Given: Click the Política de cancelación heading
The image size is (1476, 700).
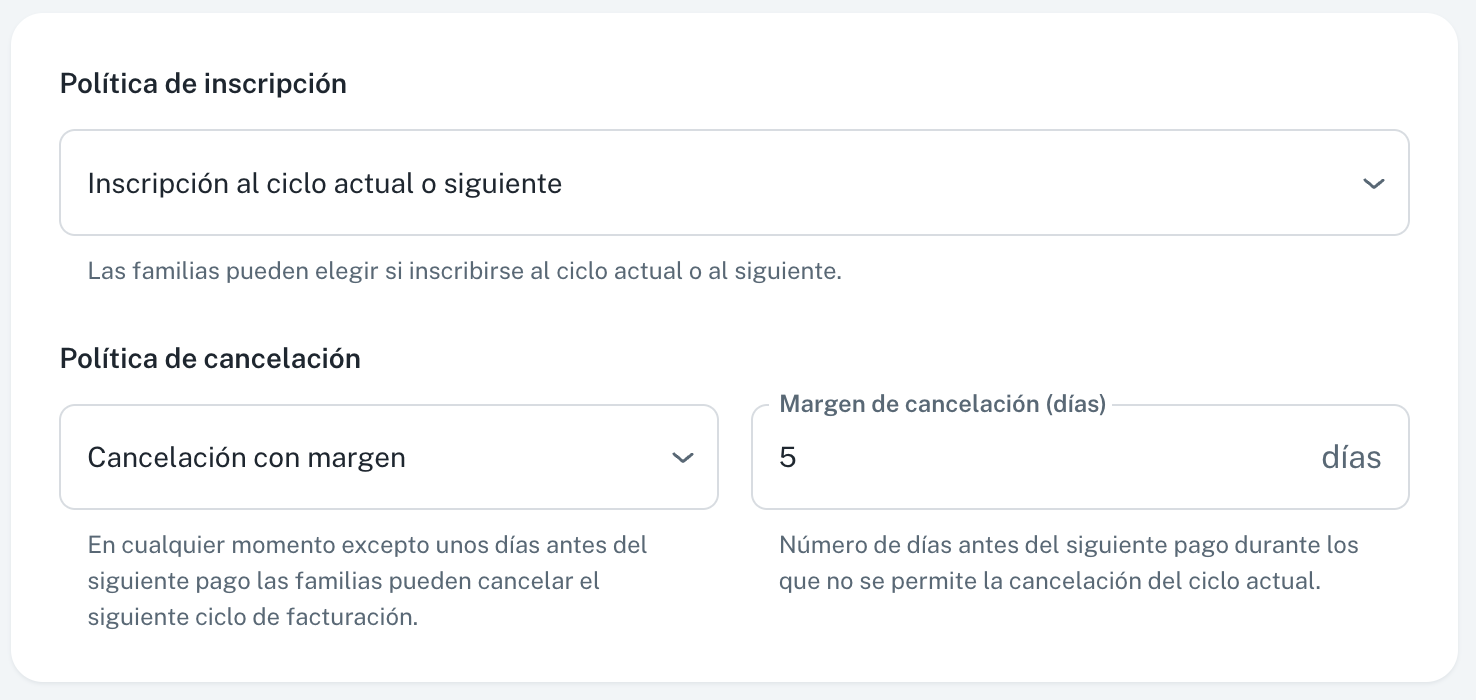Looking at the screenshot, I should coord(210,358).
